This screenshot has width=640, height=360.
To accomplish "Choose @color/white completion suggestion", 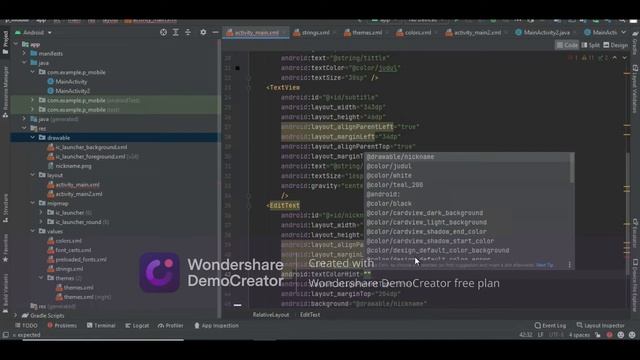I will pyautogui.click(x=467, y=176).
